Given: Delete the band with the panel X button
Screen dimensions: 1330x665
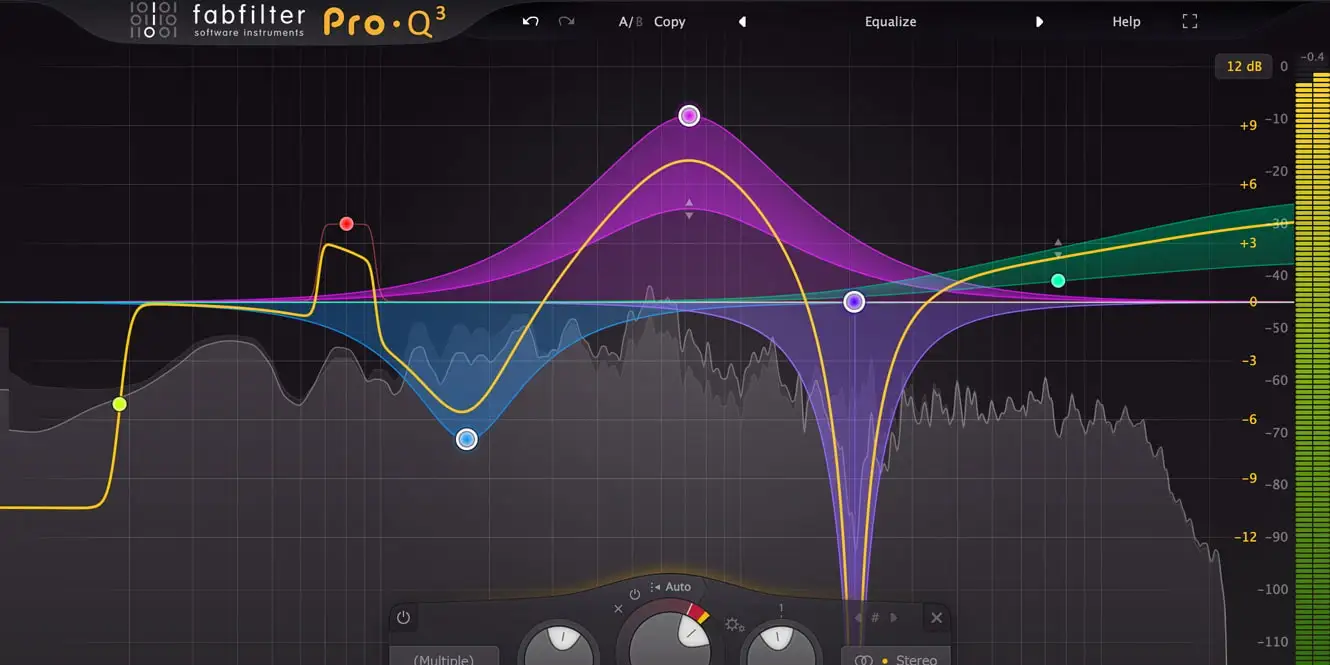Looking at the screenshot, I should pyautogui.click(x=937, y=618).
